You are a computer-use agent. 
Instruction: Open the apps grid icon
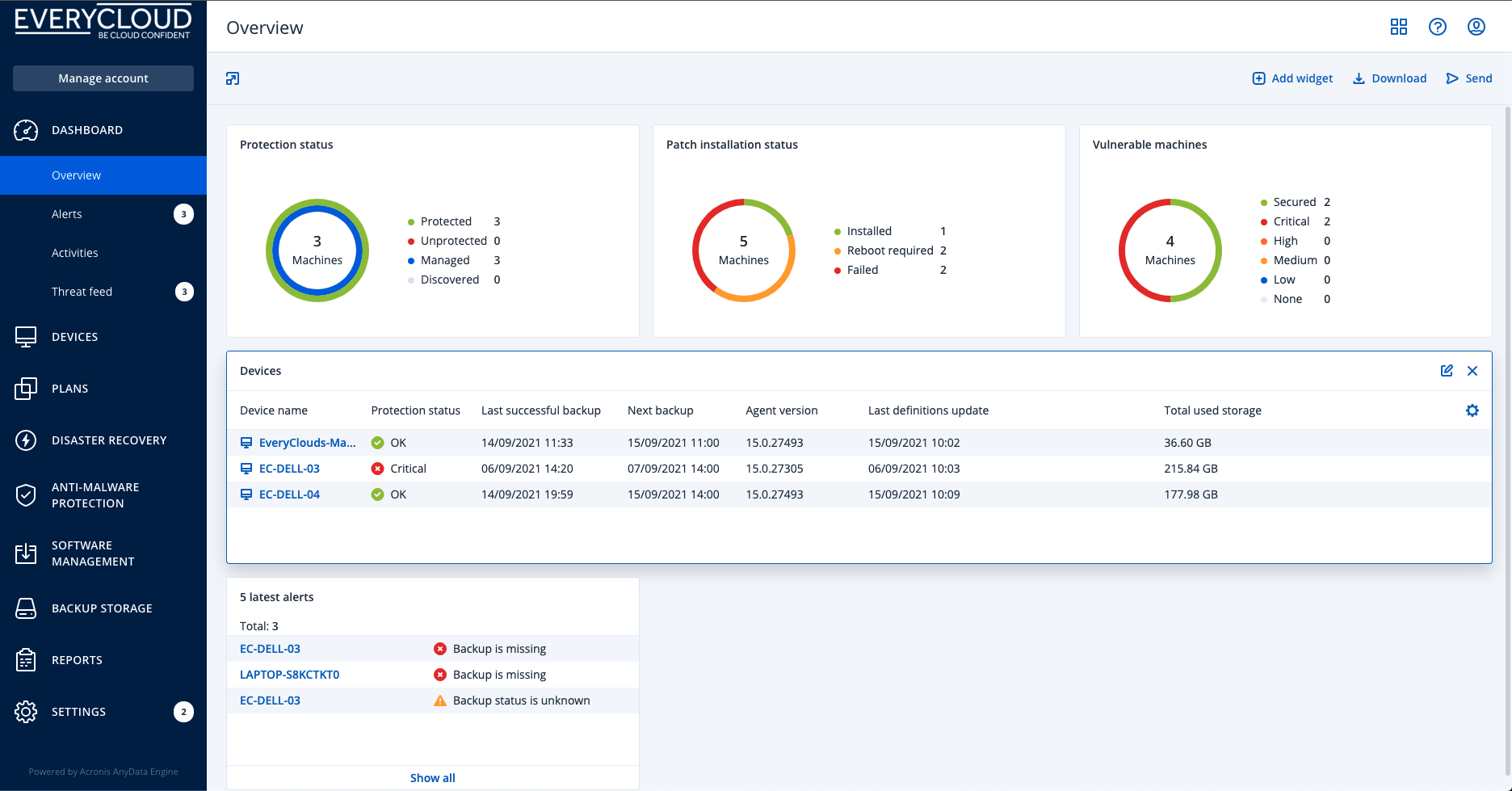(1399, 27)
